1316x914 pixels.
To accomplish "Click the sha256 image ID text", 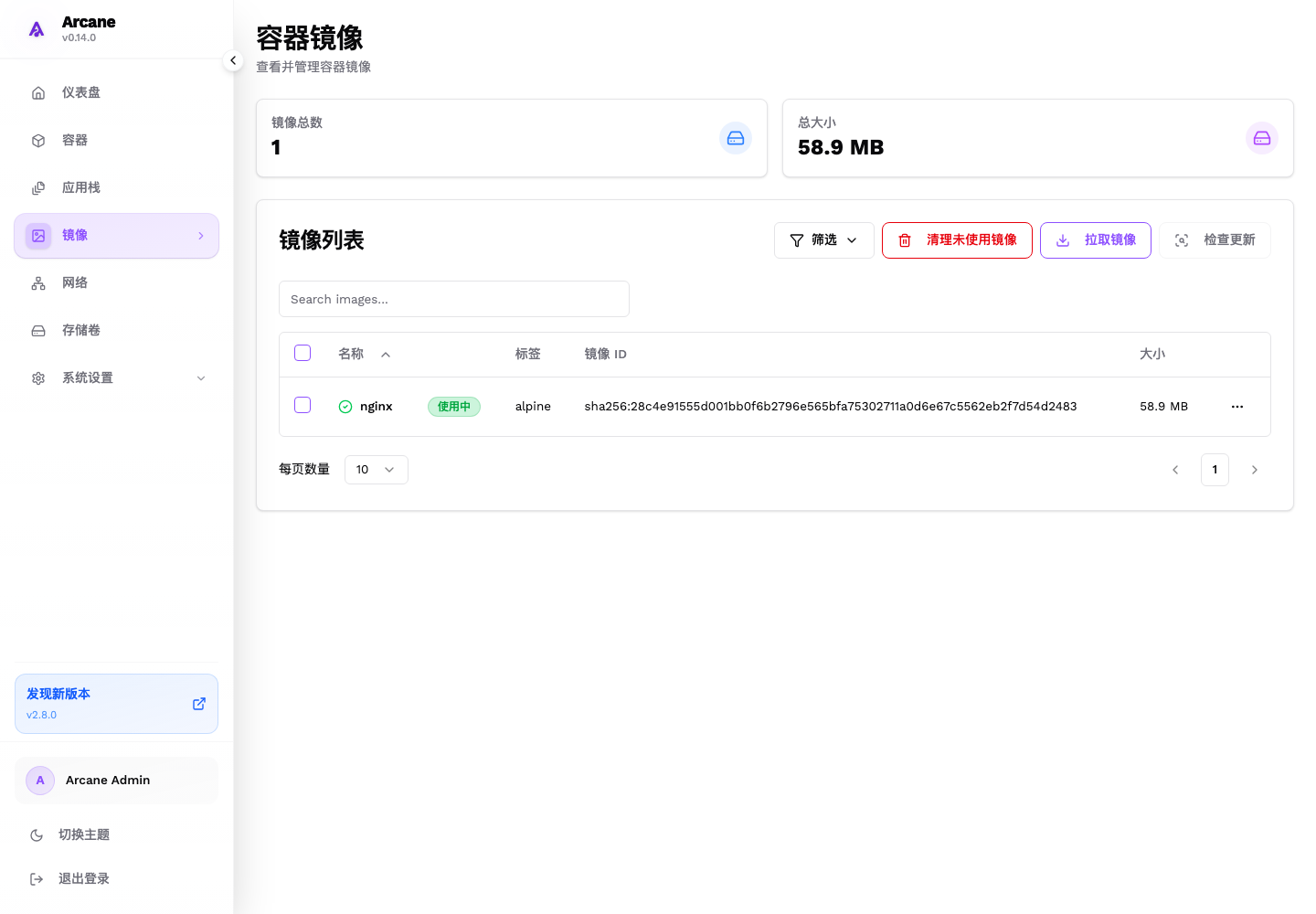I will click(831, 407).
